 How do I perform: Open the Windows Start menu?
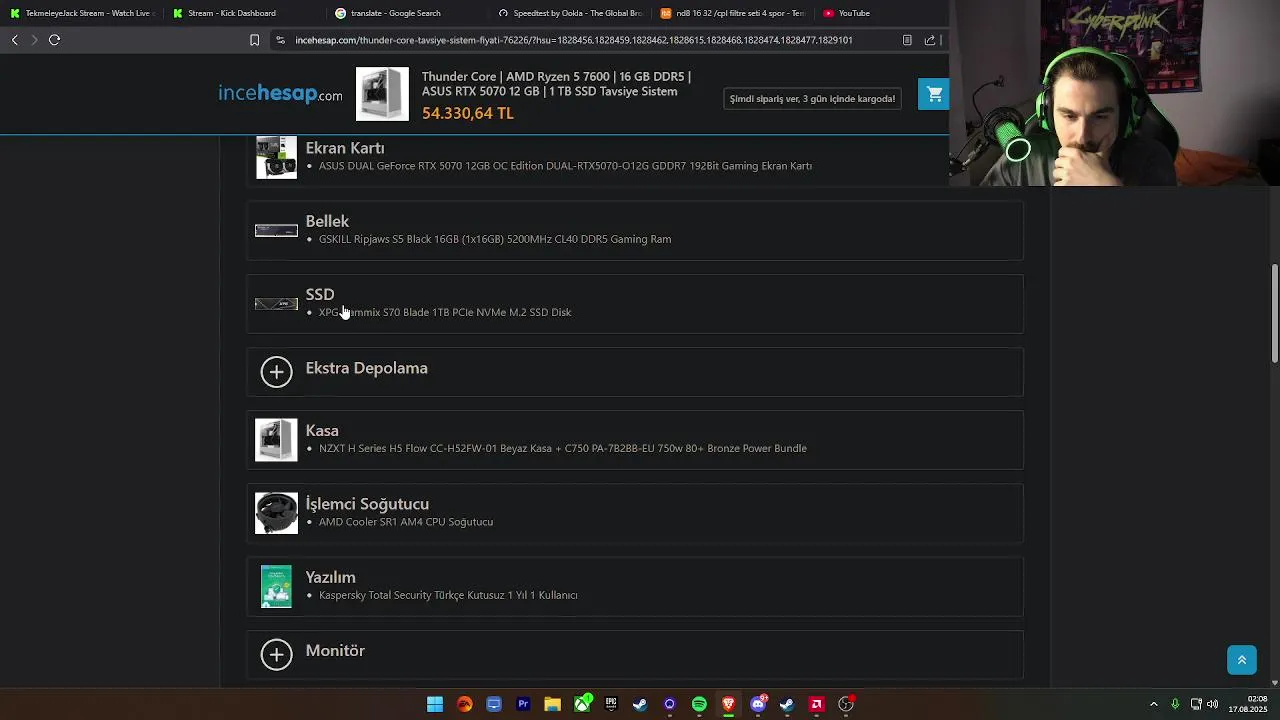(435, 704)
